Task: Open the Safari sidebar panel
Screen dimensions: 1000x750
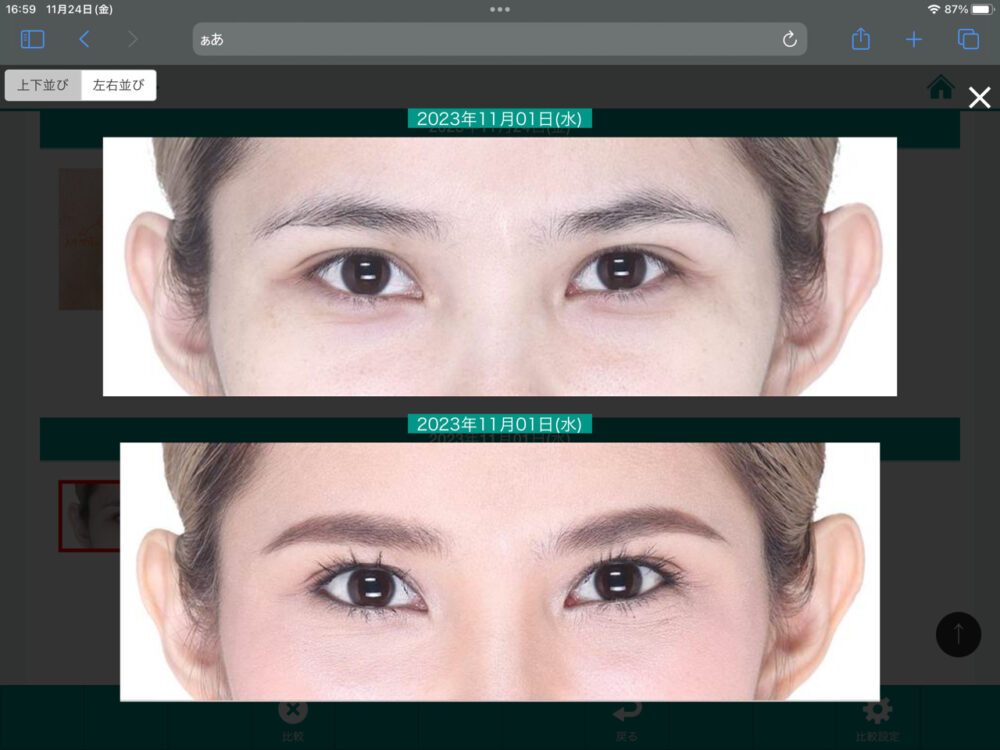Action: [x=33, y=39]
